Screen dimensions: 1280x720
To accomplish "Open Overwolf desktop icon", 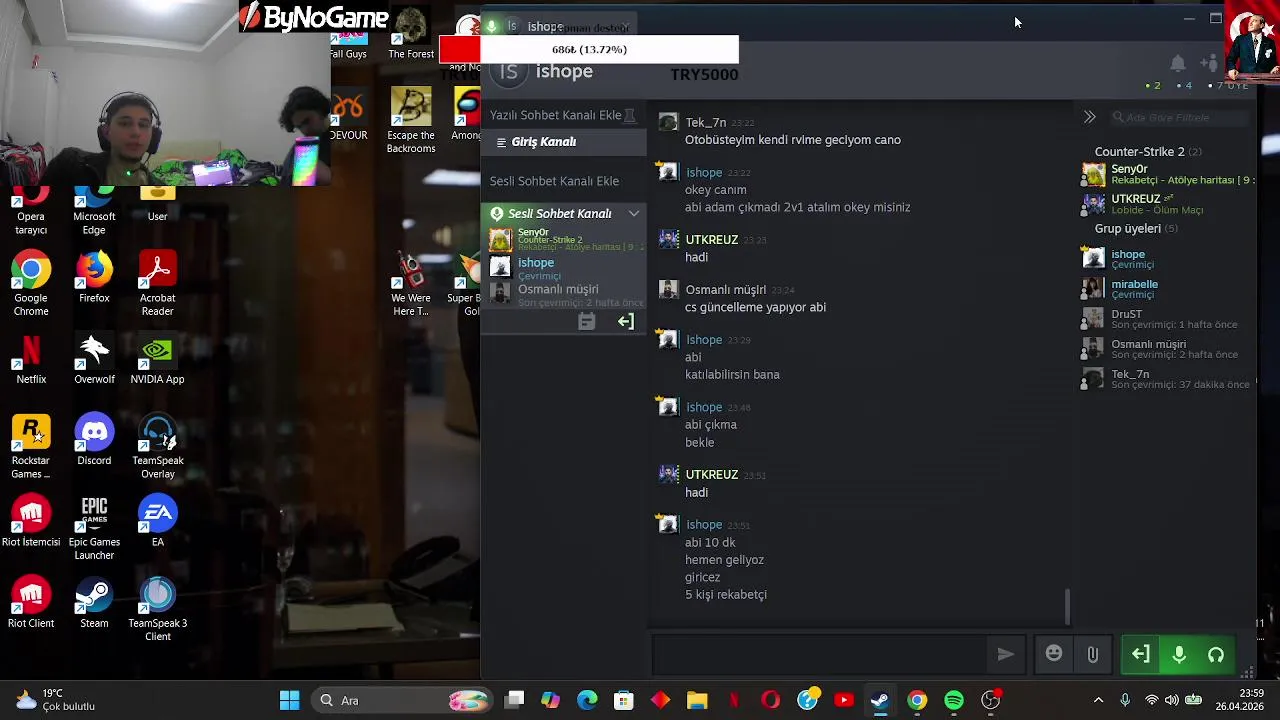I will (x=94, y=359).
